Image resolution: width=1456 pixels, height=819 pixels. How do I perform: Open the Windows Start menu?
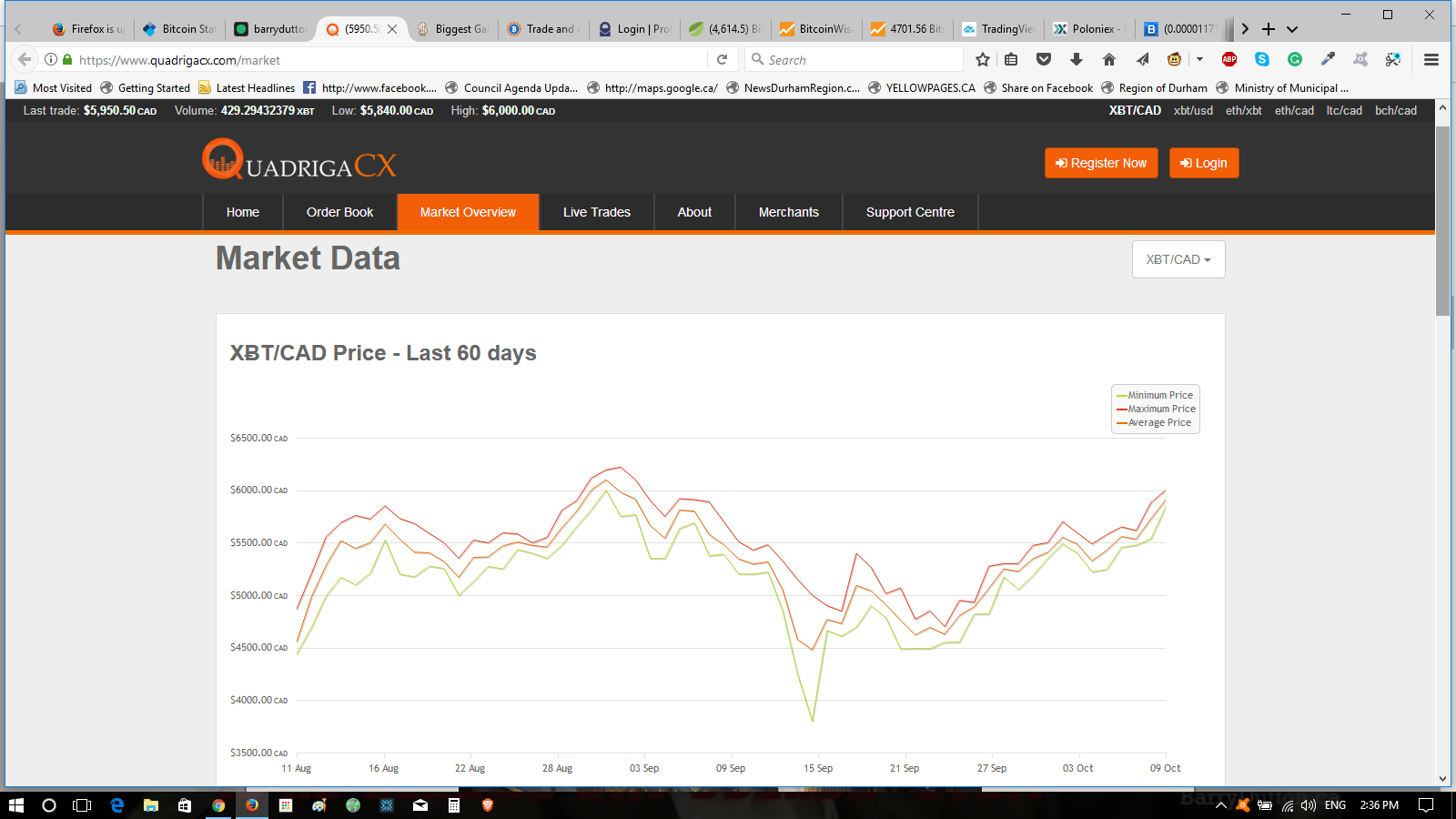[15, 805]
